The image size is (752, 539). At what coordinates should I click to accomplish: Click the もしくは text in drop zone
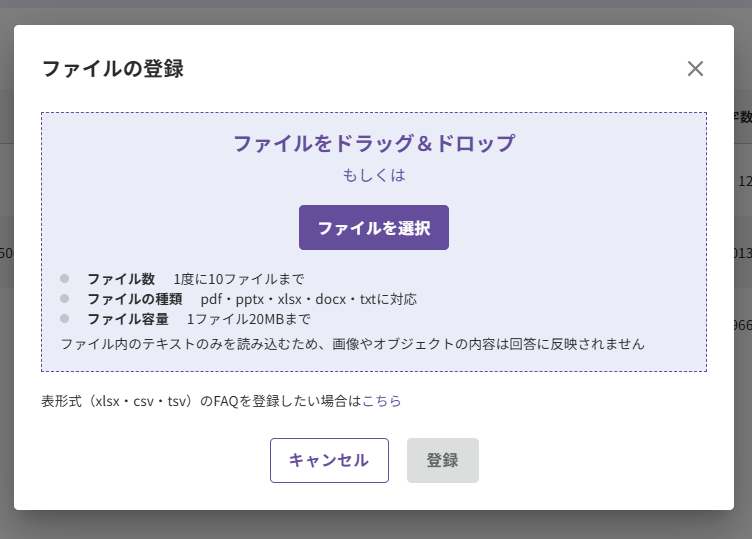pos(374,175)
